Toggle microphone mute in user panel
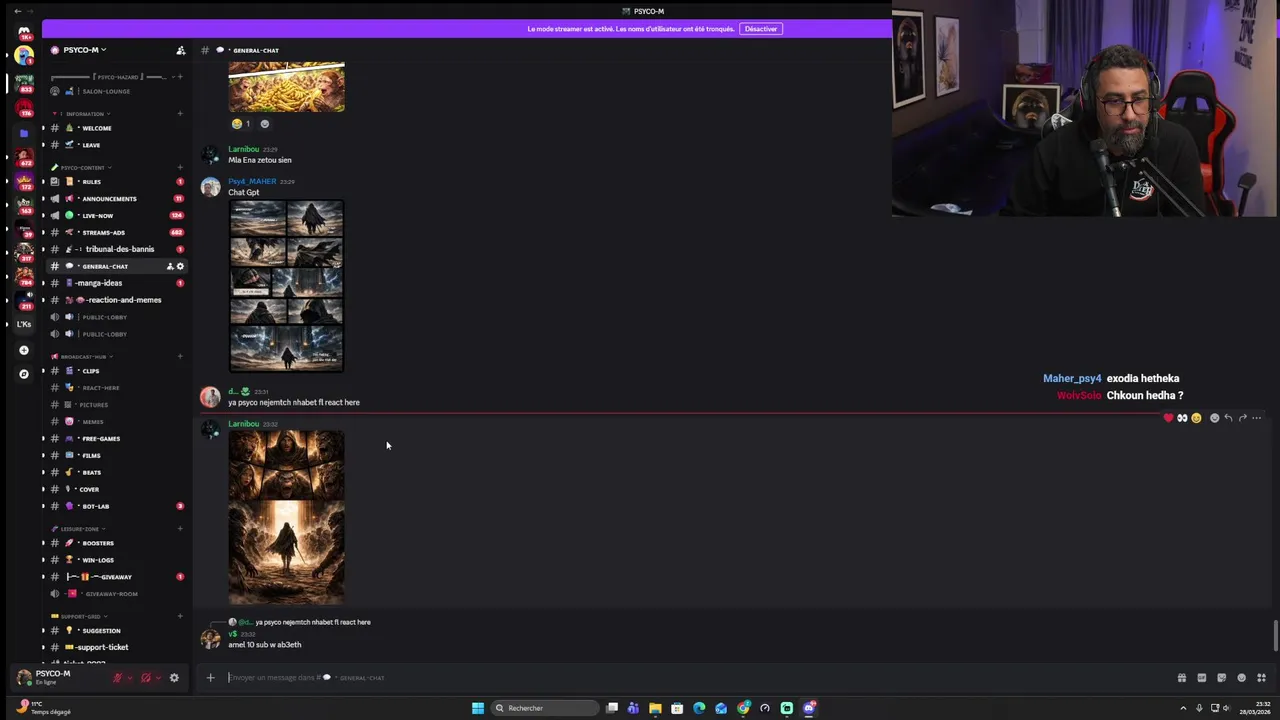 pos(117,677)
